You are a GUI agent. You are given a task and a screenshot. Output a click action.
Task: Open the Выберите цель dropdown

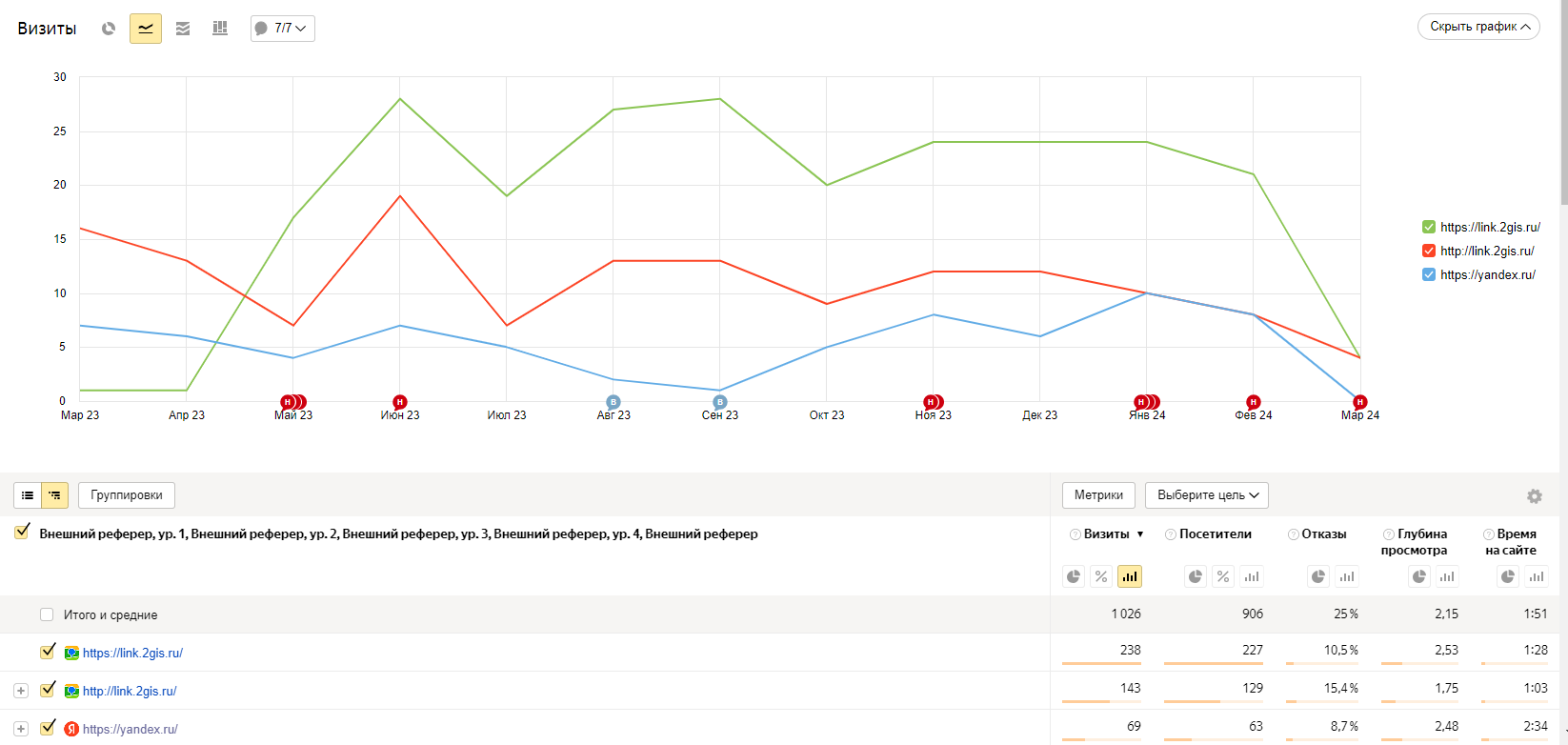point(1207,495)
